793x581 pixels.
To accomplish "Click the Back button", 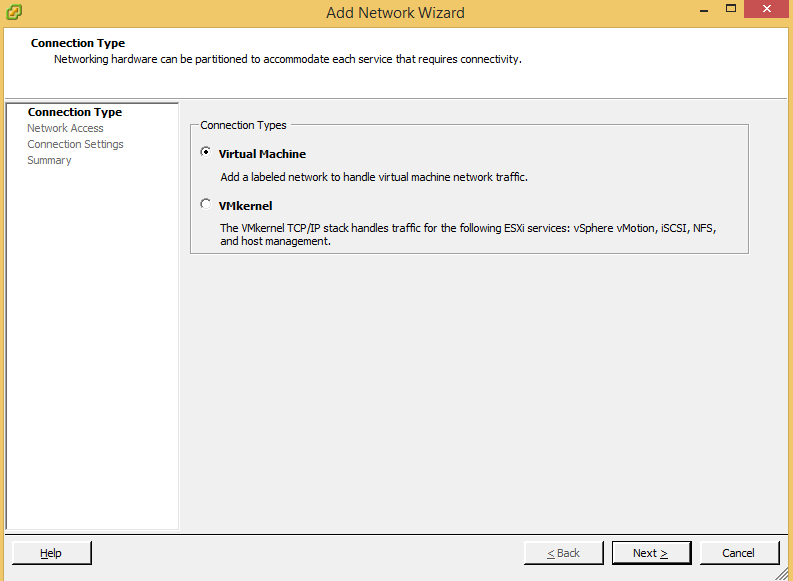I will pyautogui.click(x=563, y=553).
